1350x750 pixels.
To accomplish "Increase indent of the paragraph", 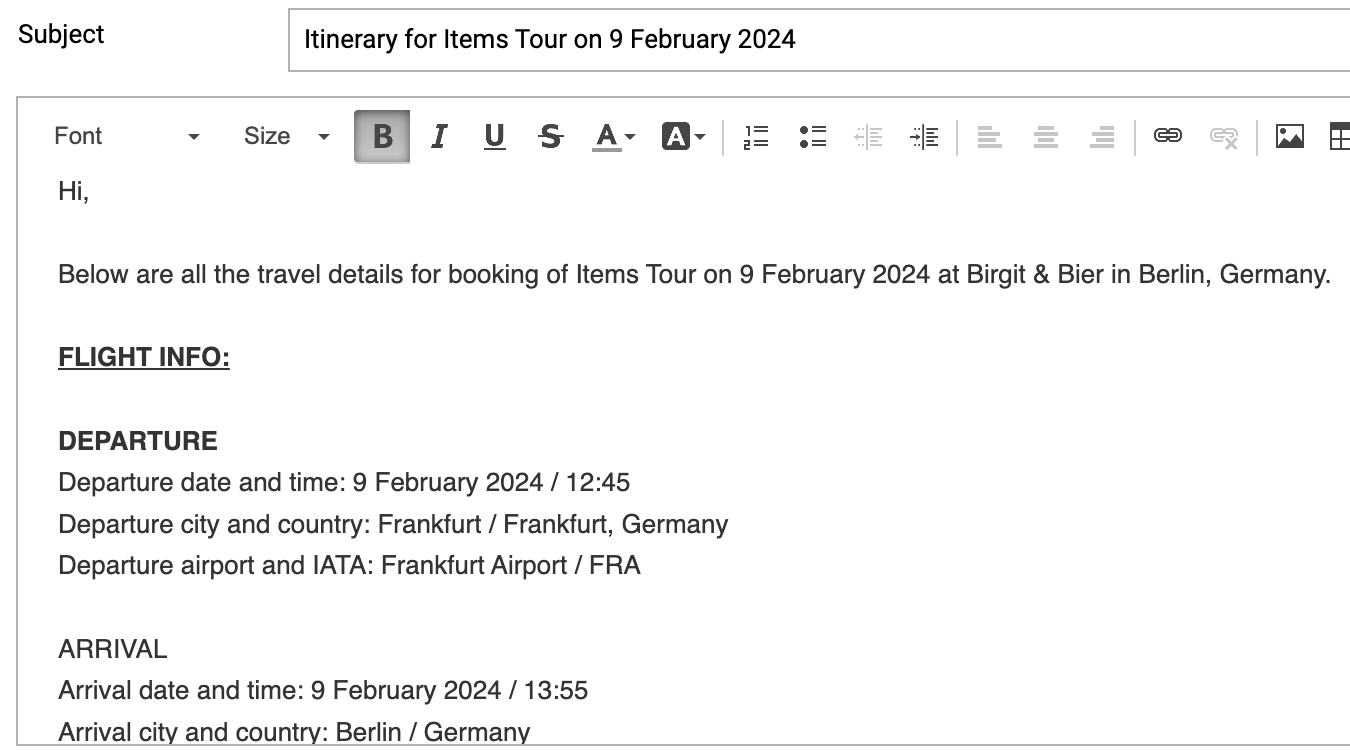I will [x=925, y=136].
